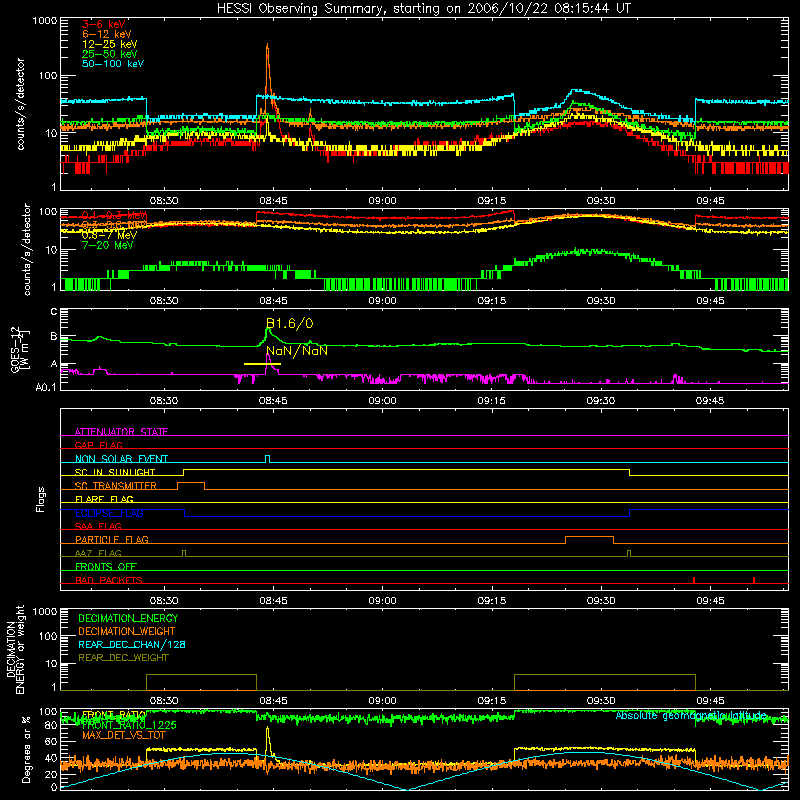Select the 25-50 keV legend label
Viewport: 800px width, 800px height.
[x=110, y=54]
